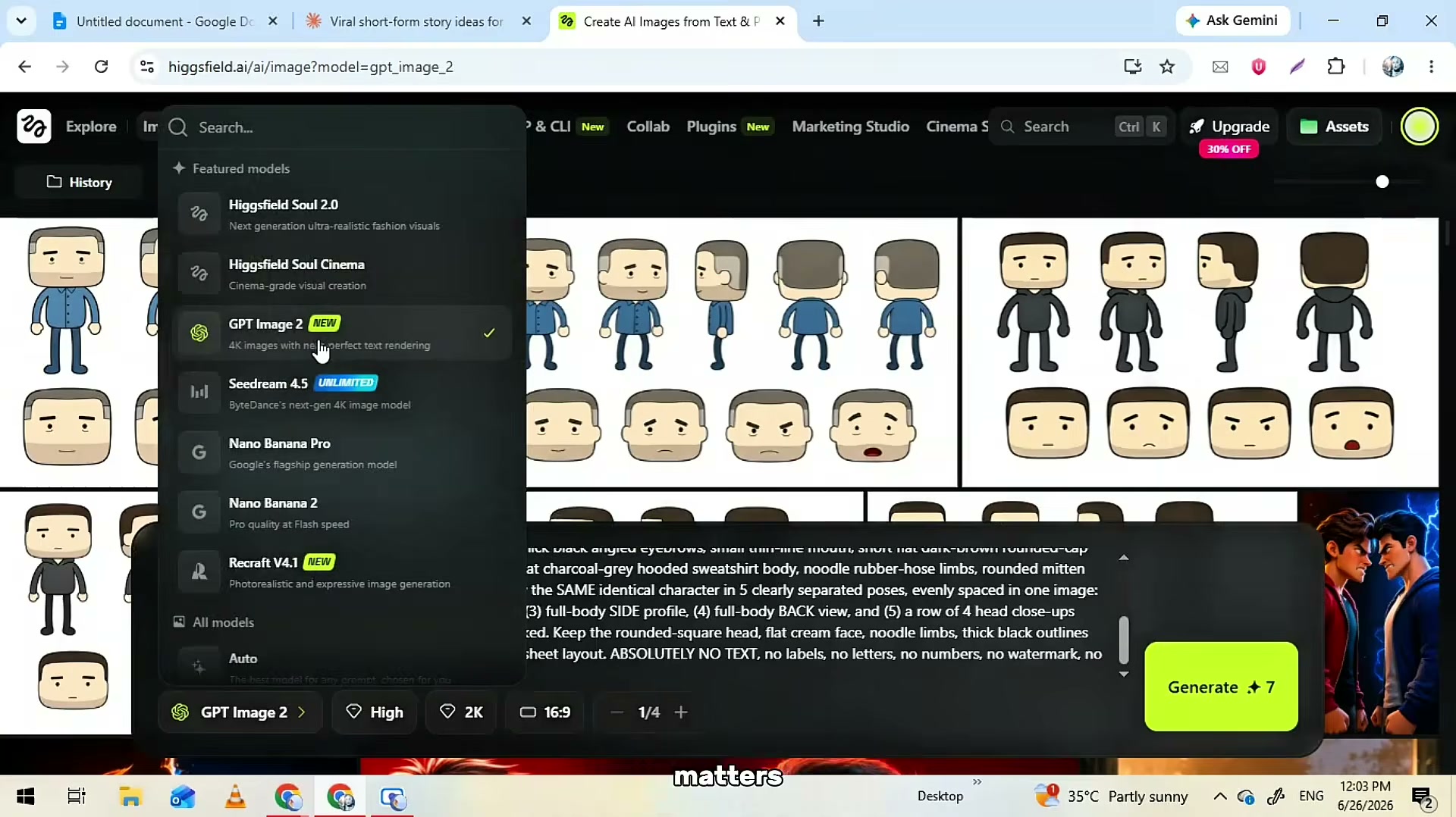Open File Explorer from the taskbar
The height and width of the screenshot is (817, 1456).
[130, 797]
